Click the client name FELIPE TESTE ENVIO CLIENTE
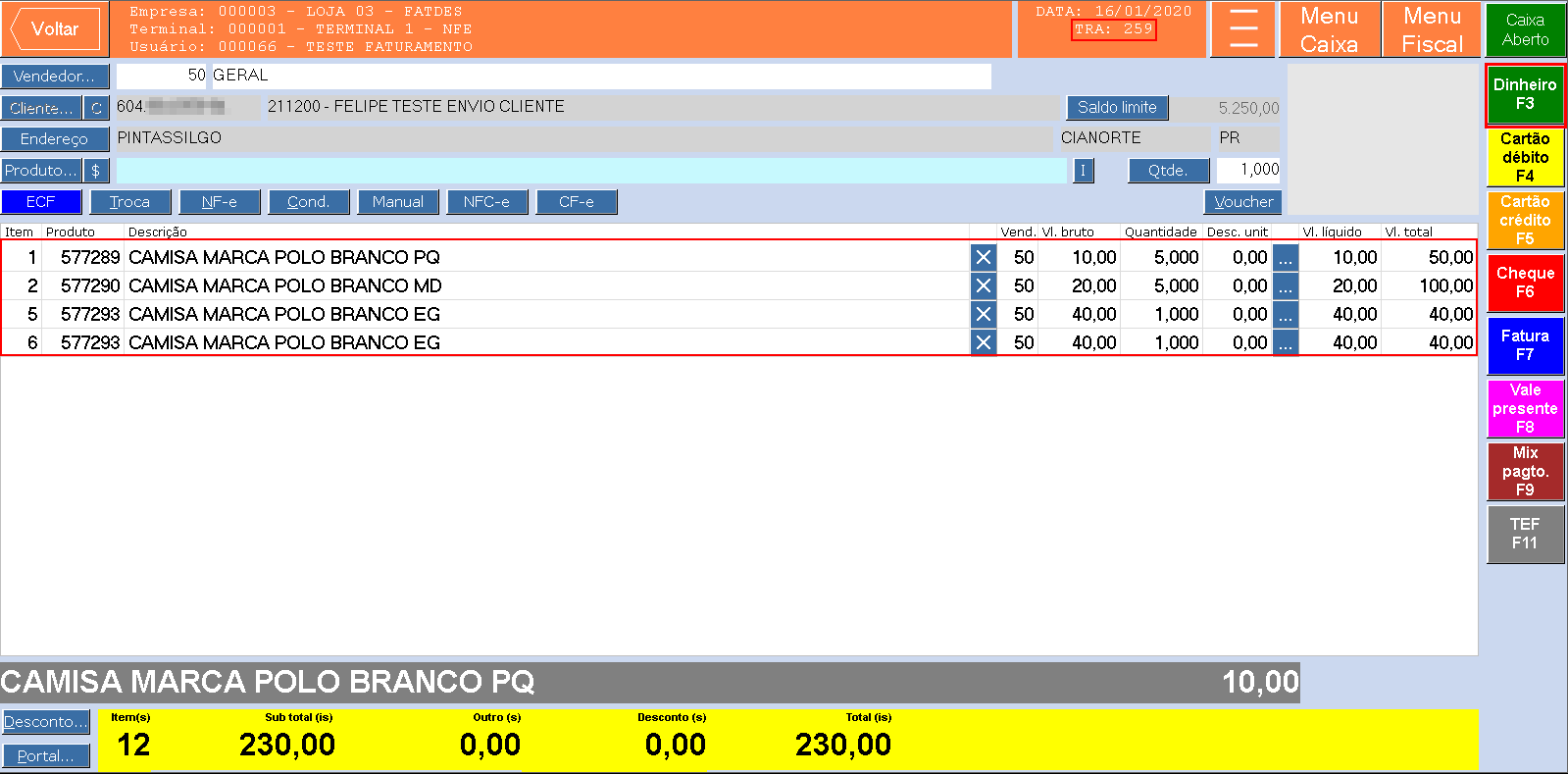 [x=449, y=107]
